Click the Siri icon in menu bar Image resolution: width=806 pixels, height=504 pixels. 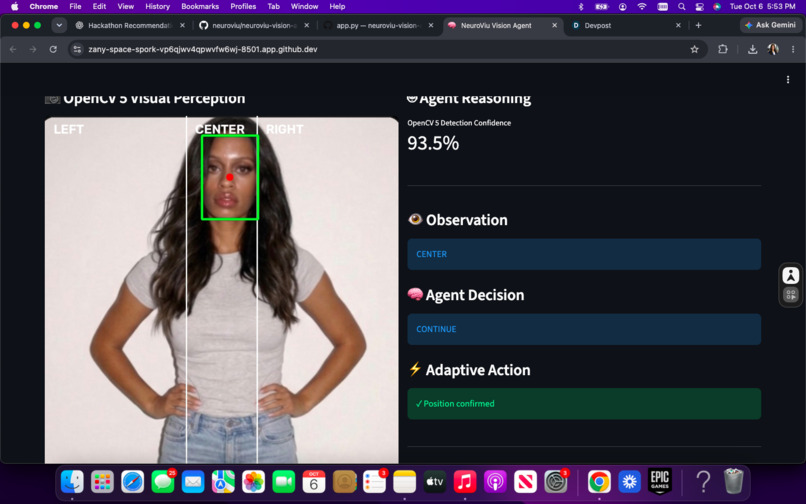(x=717, y=6)
